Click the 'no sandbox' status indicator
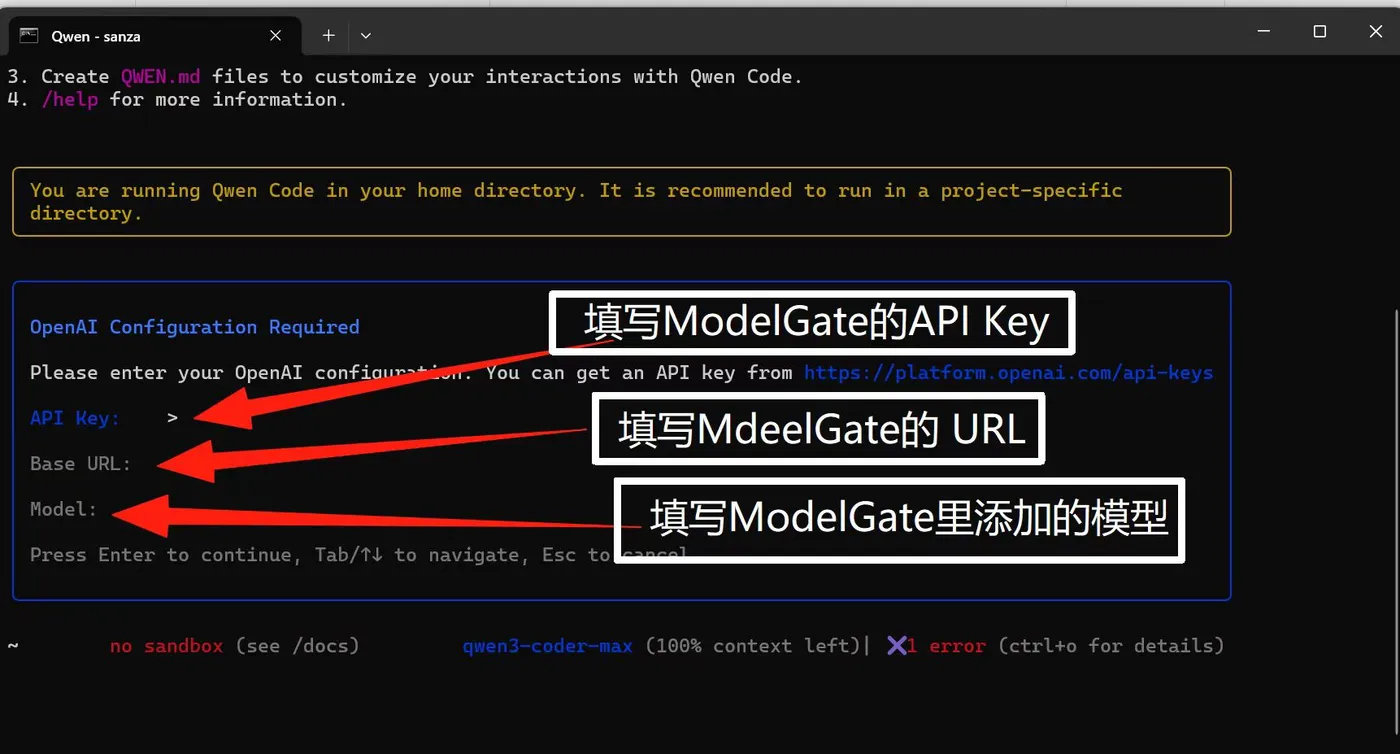The height and width of the screenshot is (754, 1400). (x=166, y=645)
